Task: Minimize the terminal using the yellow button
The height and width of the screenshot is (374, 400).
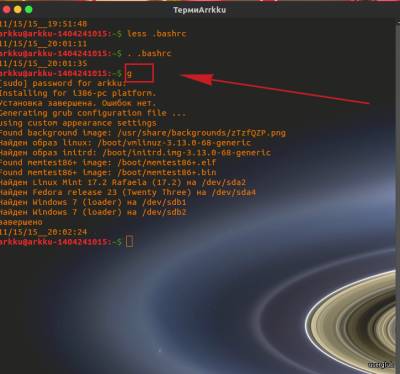Action: click(18, 10)
